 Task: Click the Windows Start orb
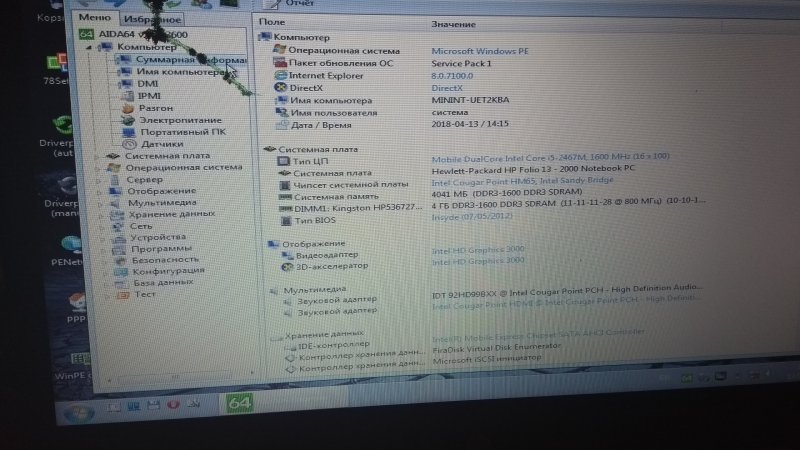[75, 414]
